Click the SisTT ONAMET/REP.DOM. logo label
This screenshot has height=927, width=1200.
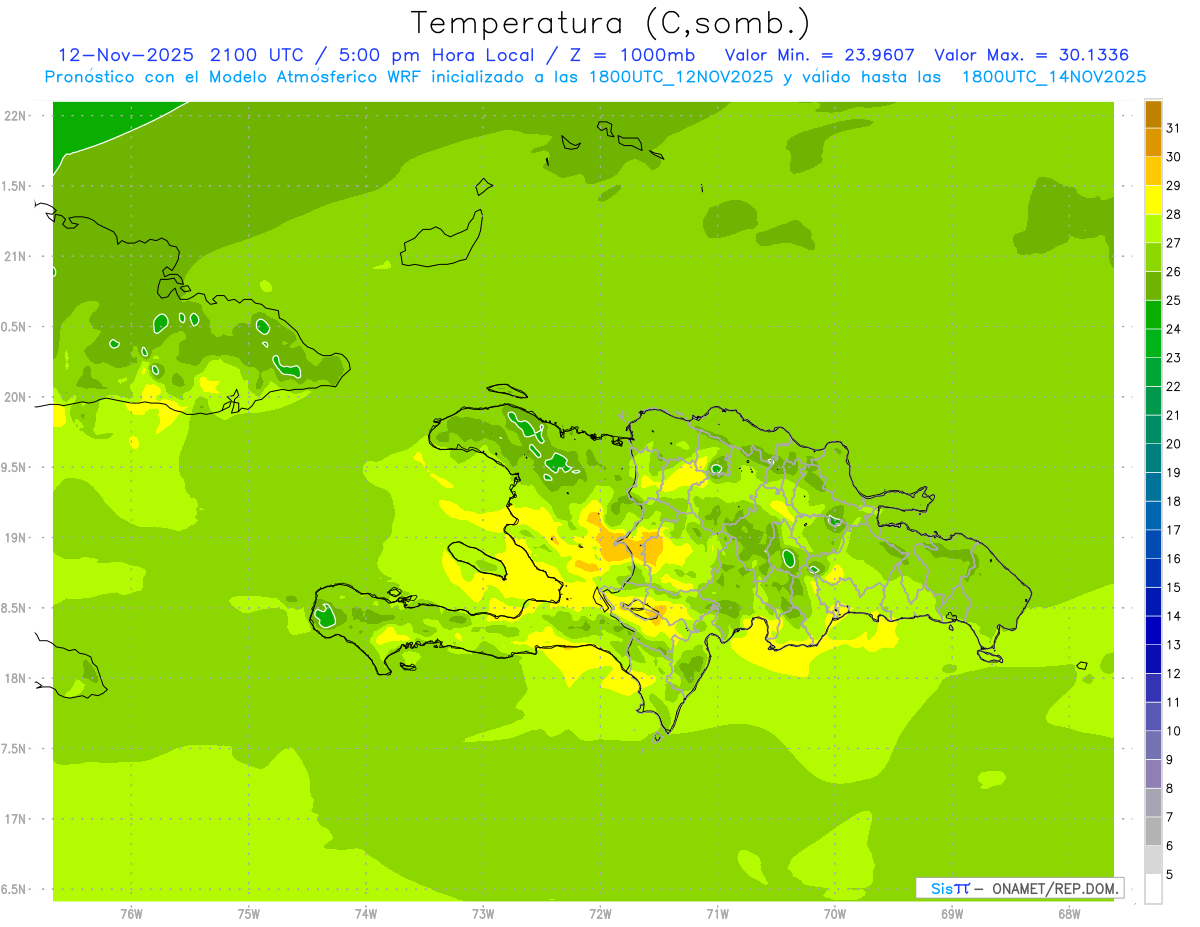tap(1019, 888)
